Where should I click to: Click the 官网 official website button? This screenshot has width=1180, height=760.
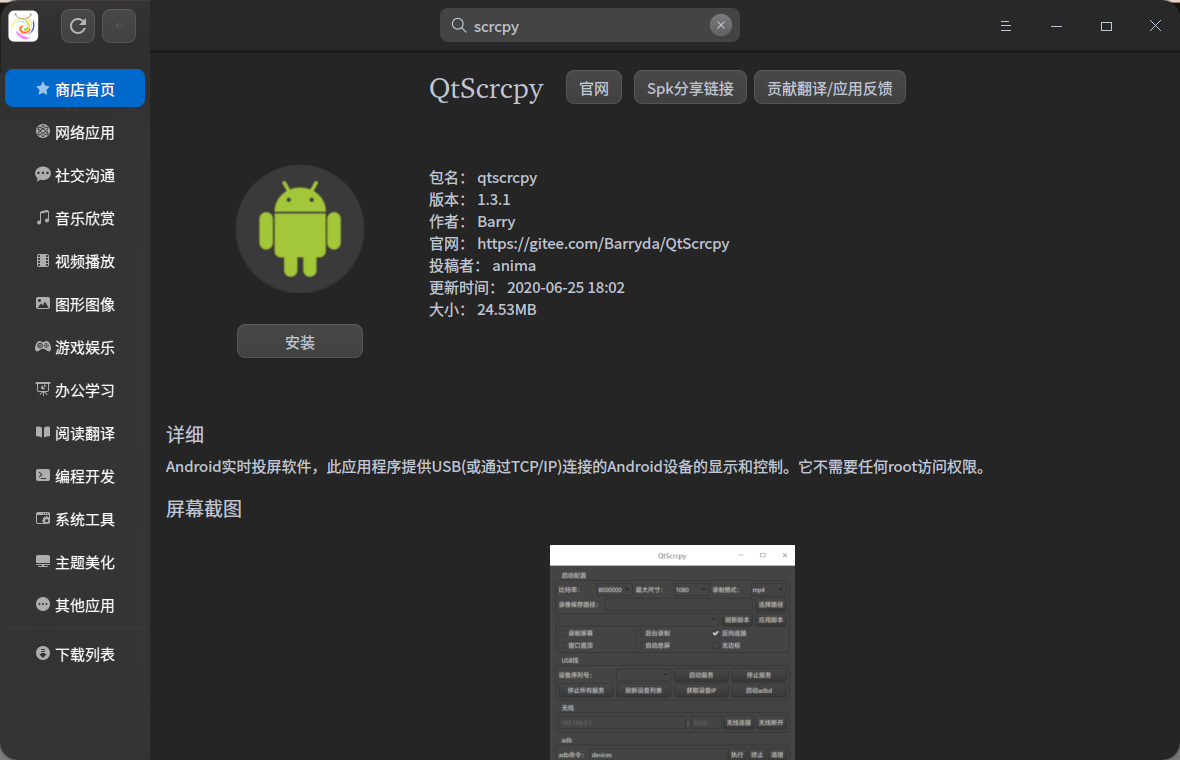[x=594, y=88]
